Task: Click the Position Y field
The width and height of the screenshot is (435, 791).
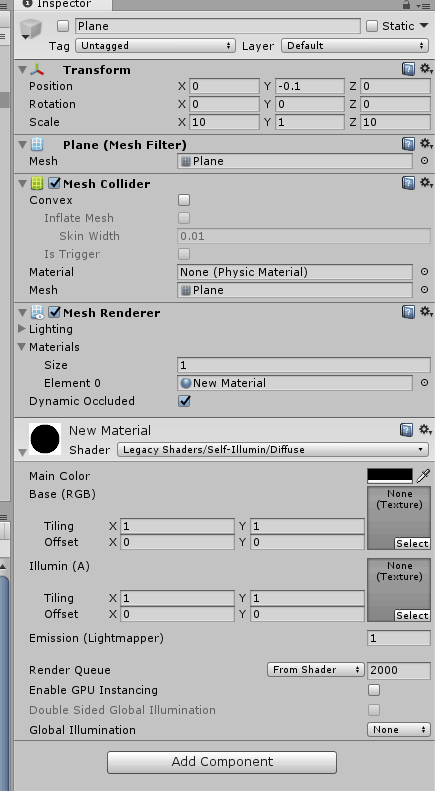Action: (310, 86)
